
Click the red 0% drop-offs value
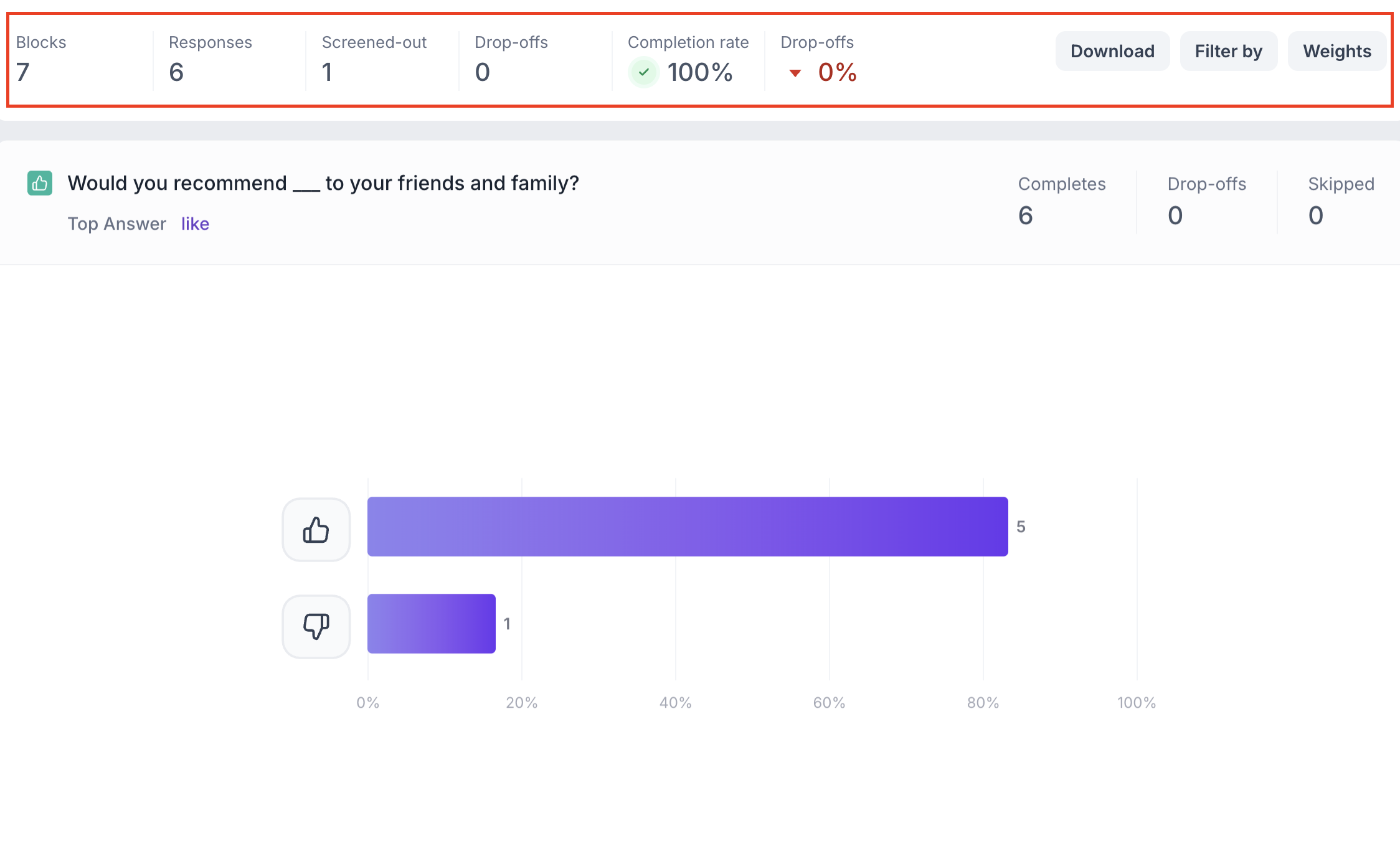coord(837,72)
